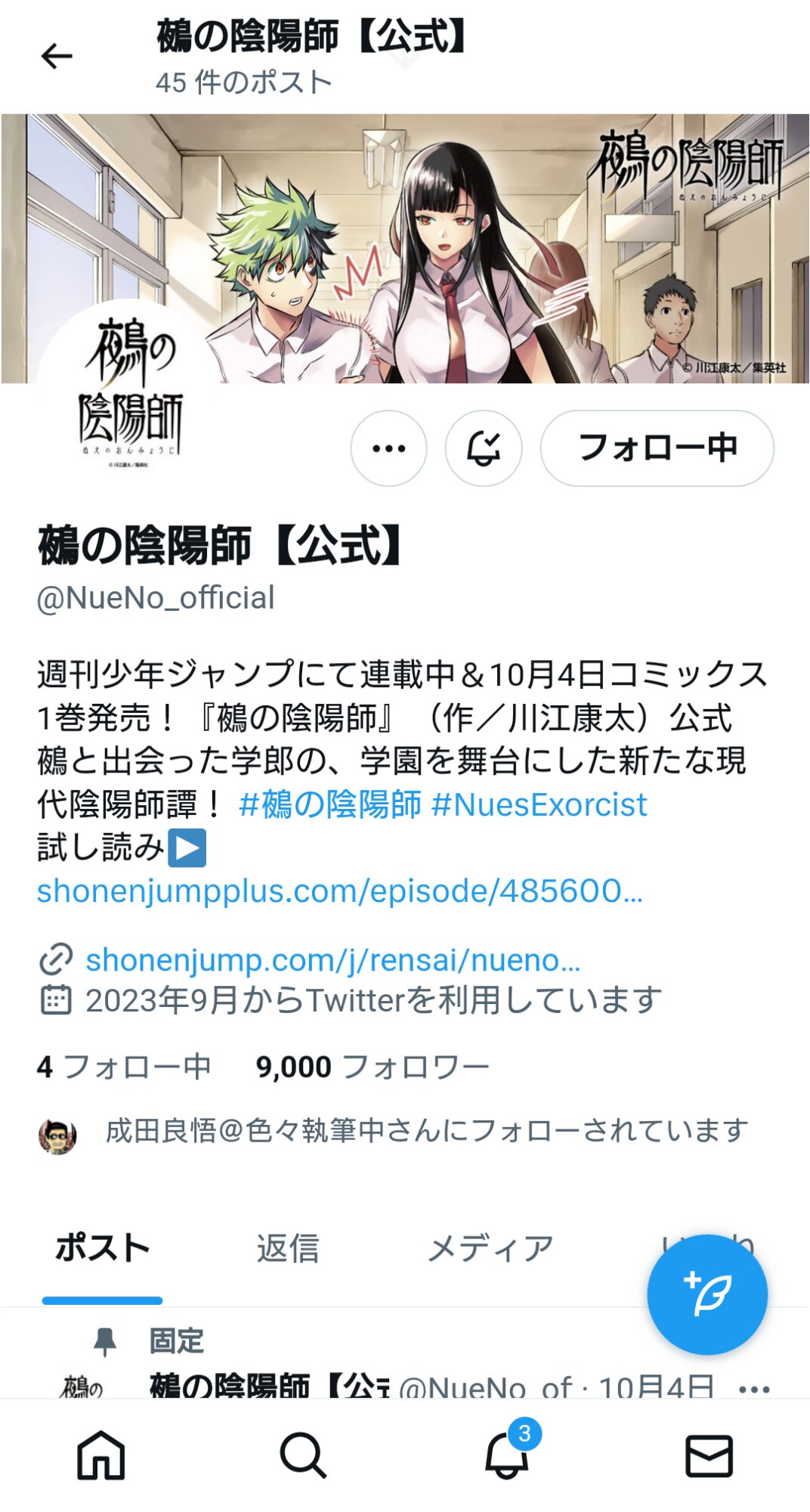The image size is (810, 1512).
Task: Tap the #NuesExorcist hashtag
Action: tap(539, 804)
